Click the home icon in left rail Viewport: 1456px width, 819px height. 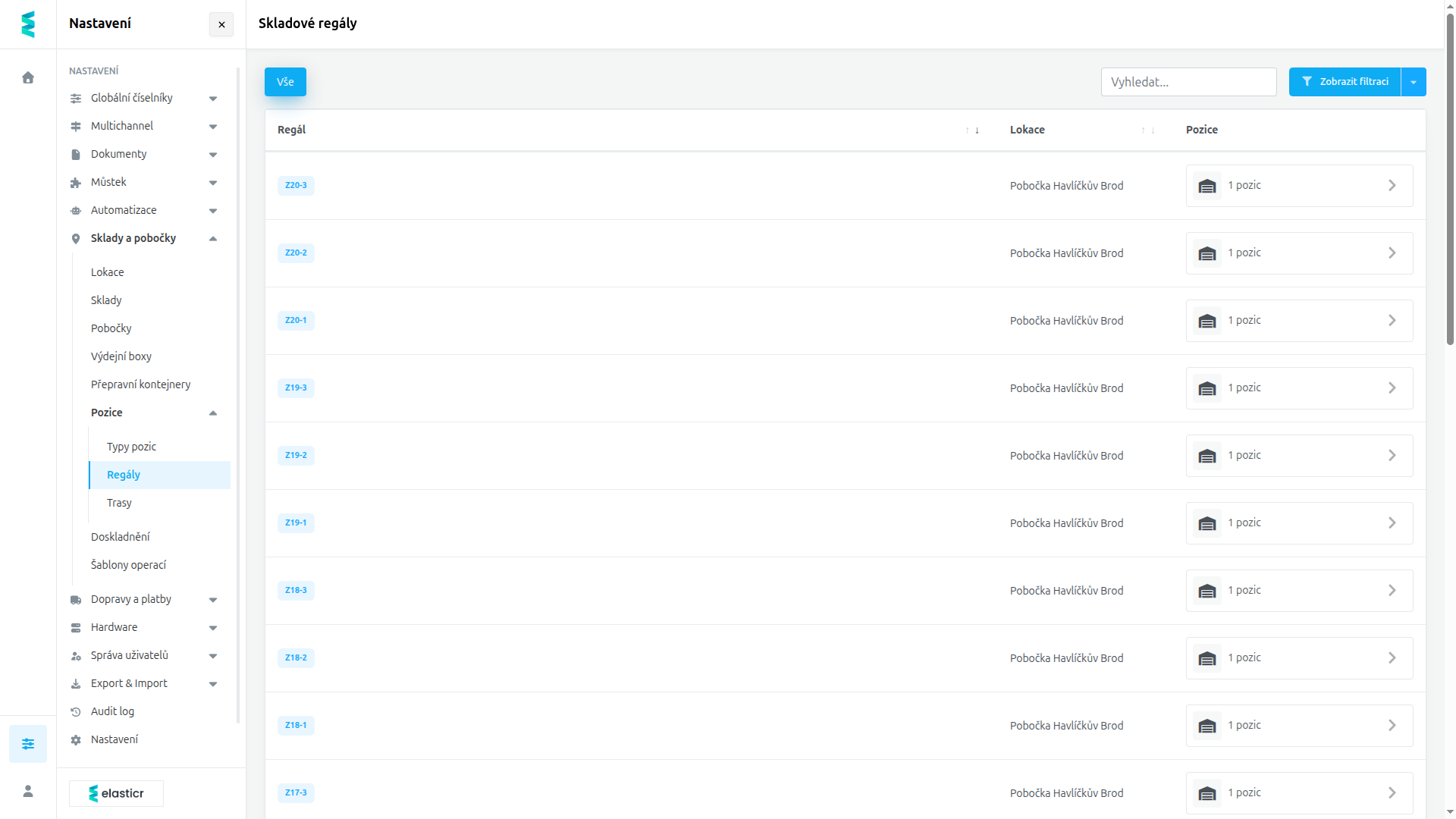click(28, 77)
